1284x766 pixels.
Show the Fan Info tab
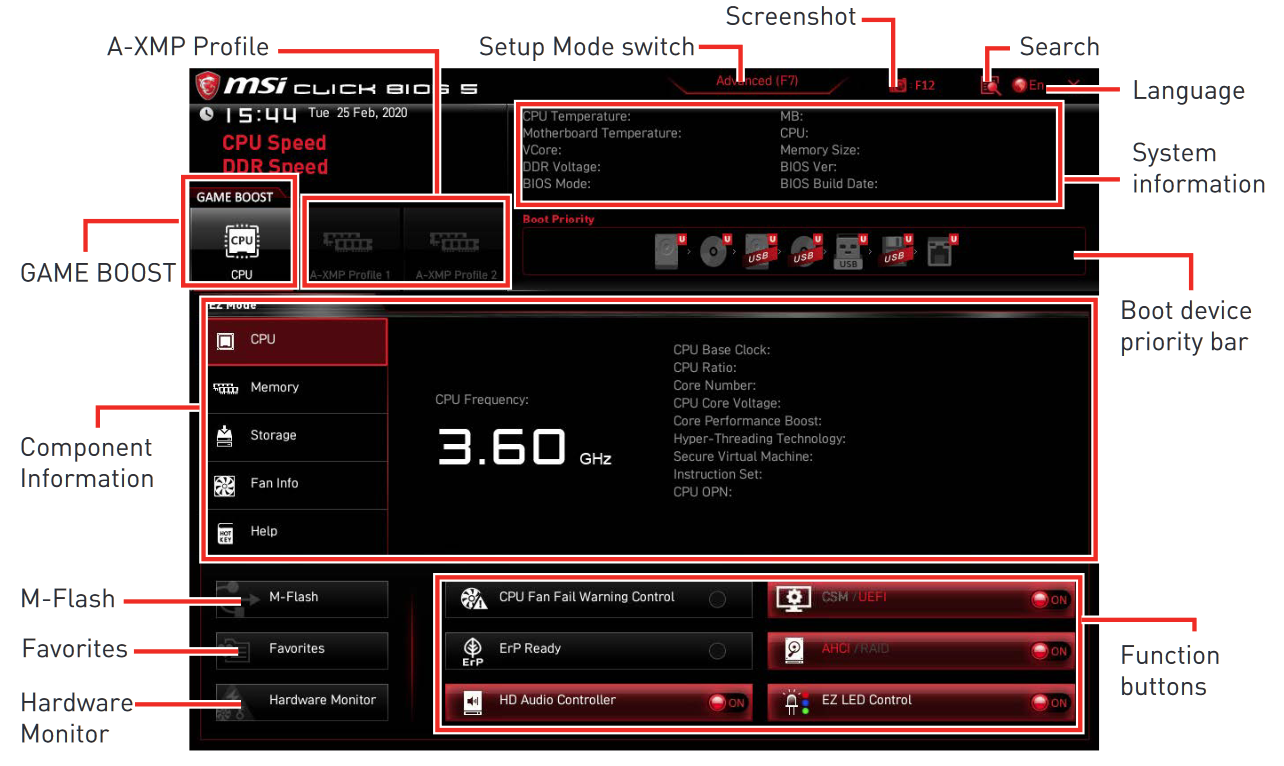(298, 485)
